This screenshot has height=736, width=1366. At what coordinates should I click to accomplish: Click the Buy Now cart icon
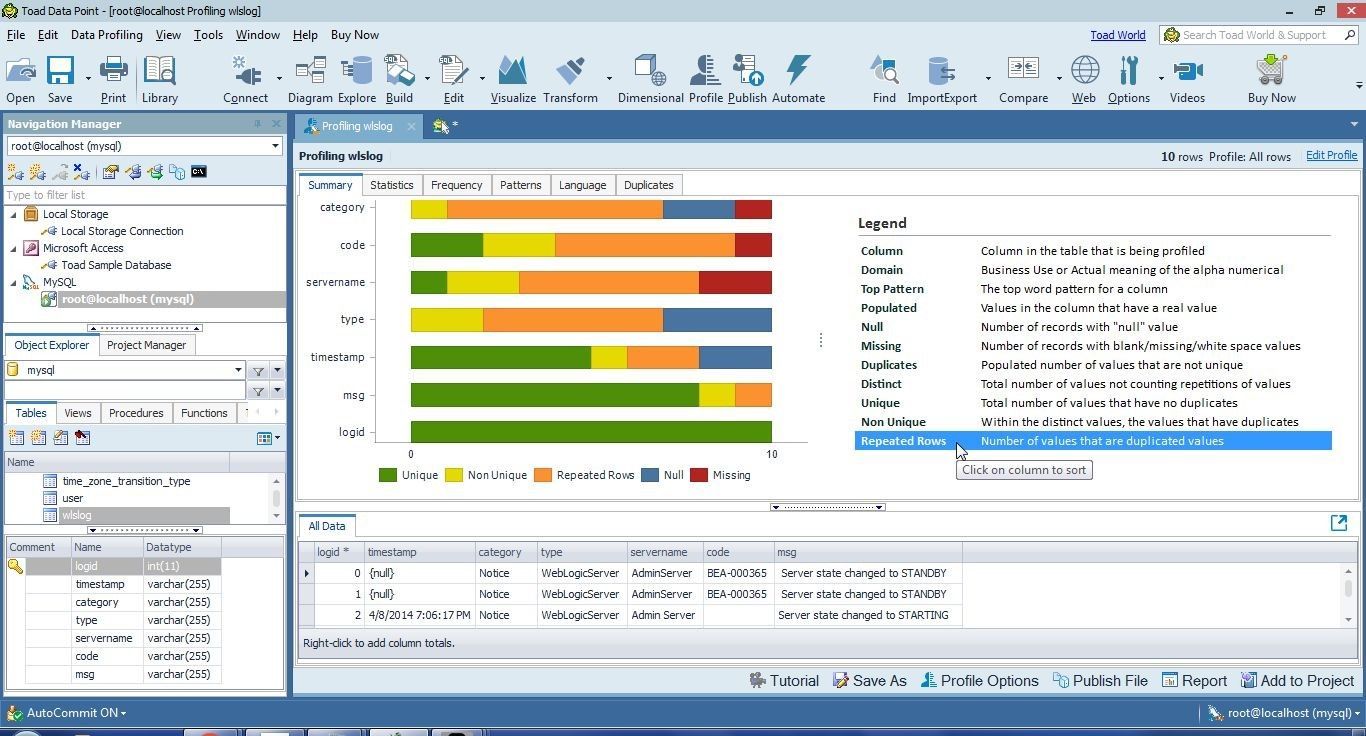click(1271, 71)
